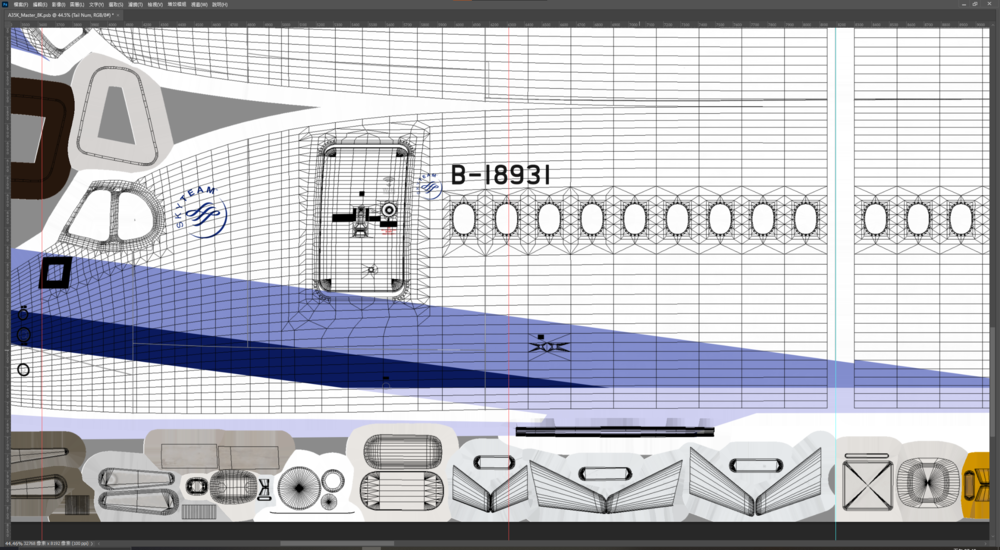Image resolution: width=1000 pixels, height=550 pixels.
Task: Open the 檔案(F) File menu
Action: tap(19, 4)
